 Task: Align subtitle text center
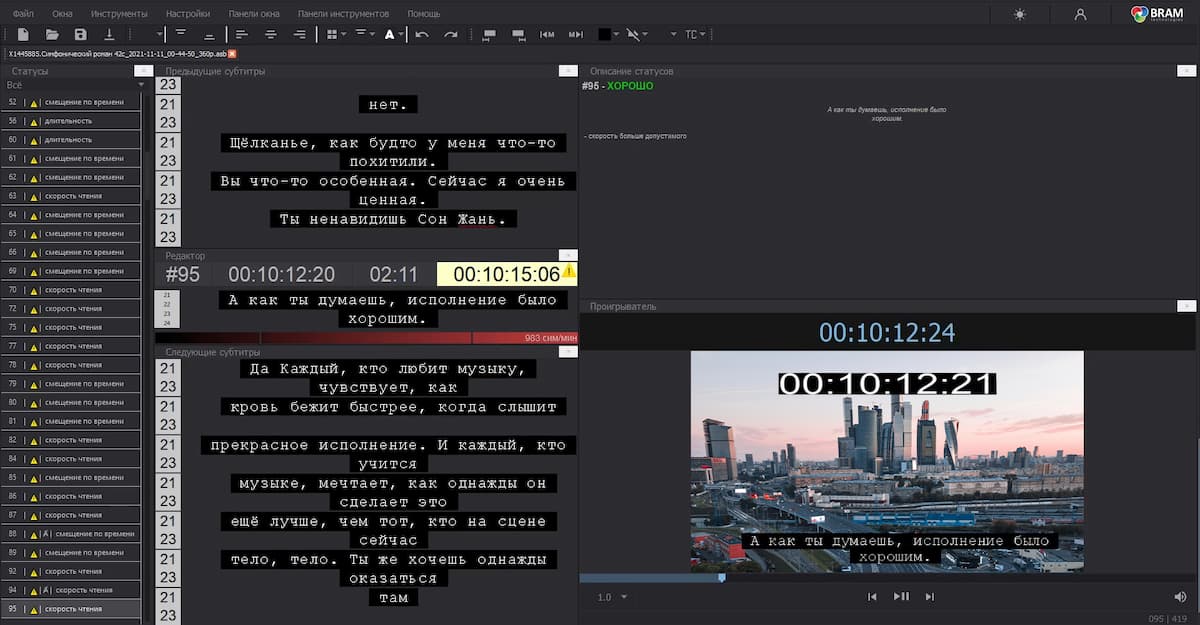270,34
